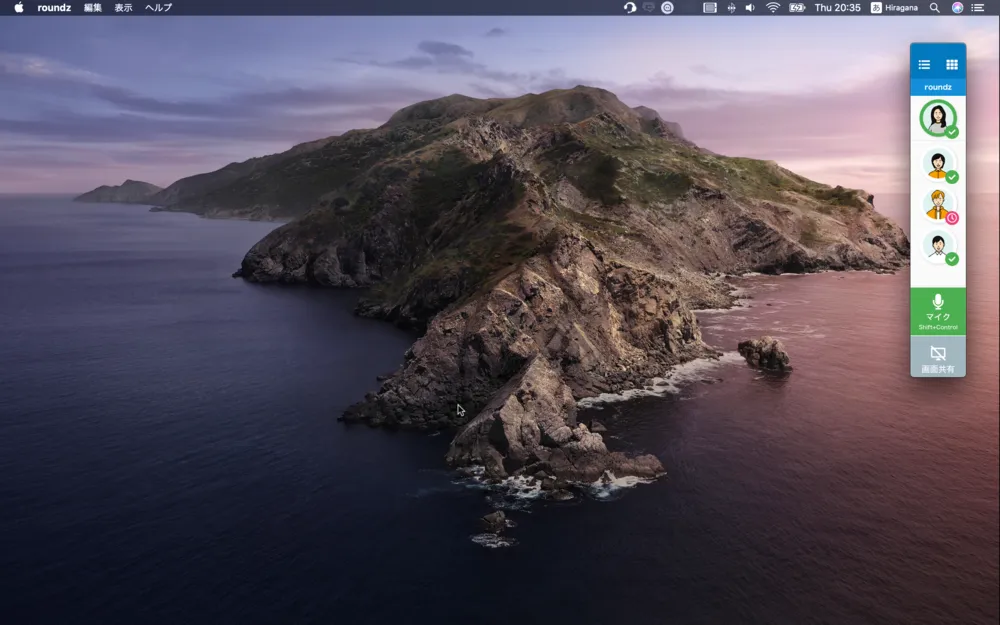Open the ヘルプ menu
Screen dimensions: 1000x625
click(x=158, y=8)
